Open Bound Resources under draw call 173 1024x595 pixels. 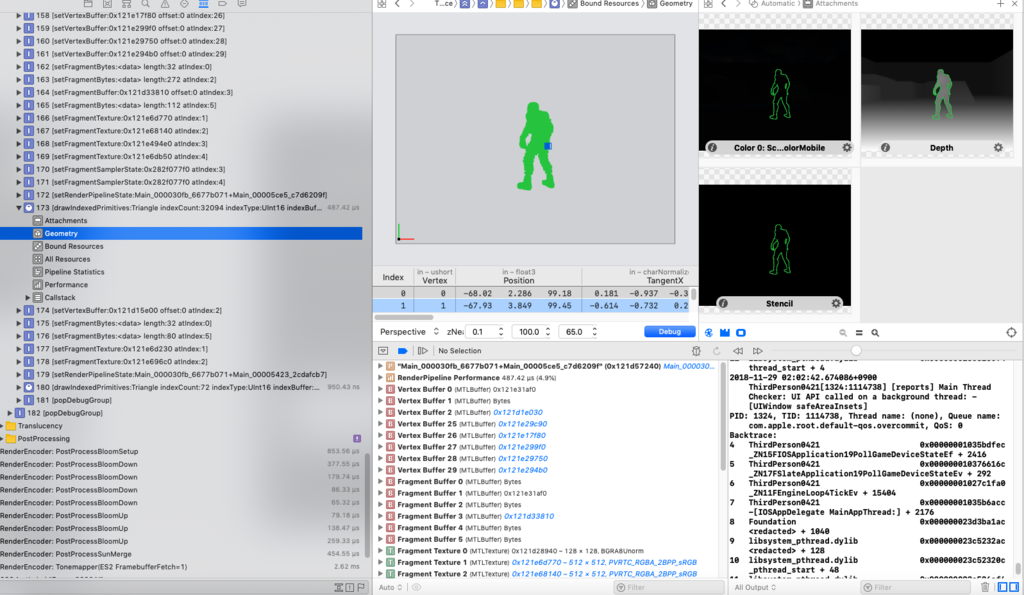point(73,246)
